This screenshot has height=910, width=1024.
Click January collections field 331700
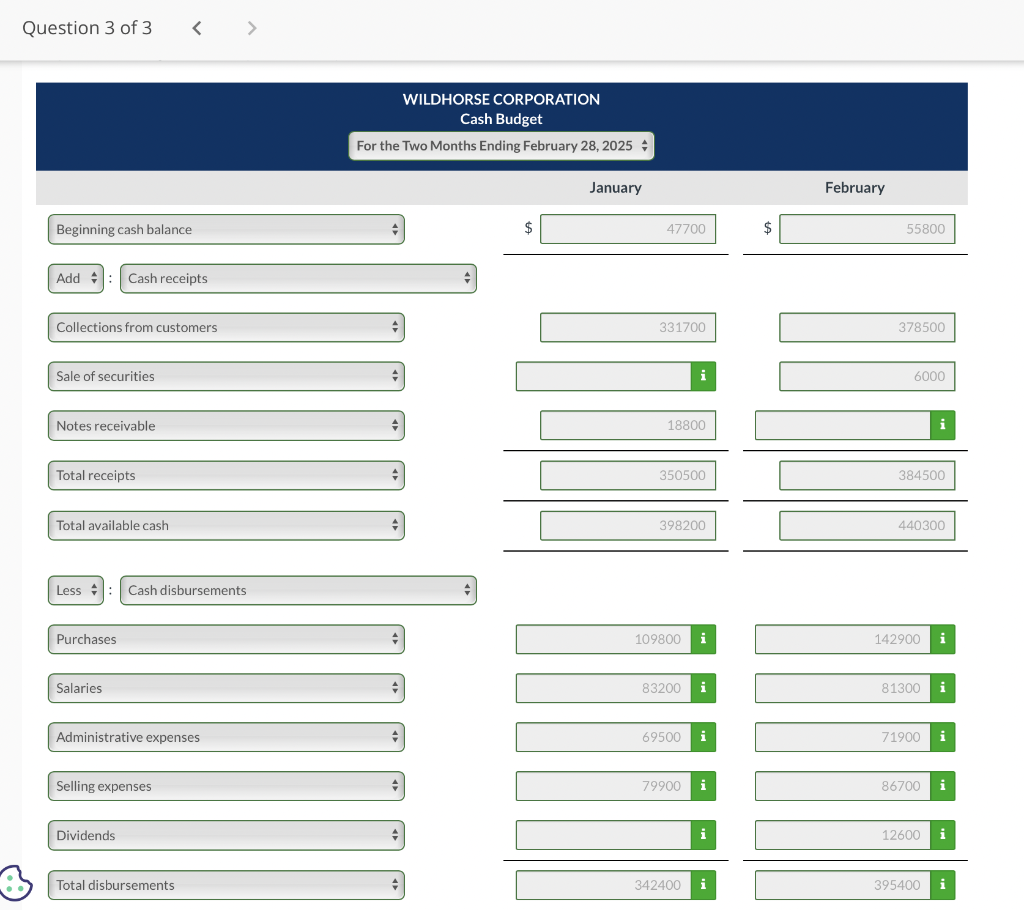point(628,327)
